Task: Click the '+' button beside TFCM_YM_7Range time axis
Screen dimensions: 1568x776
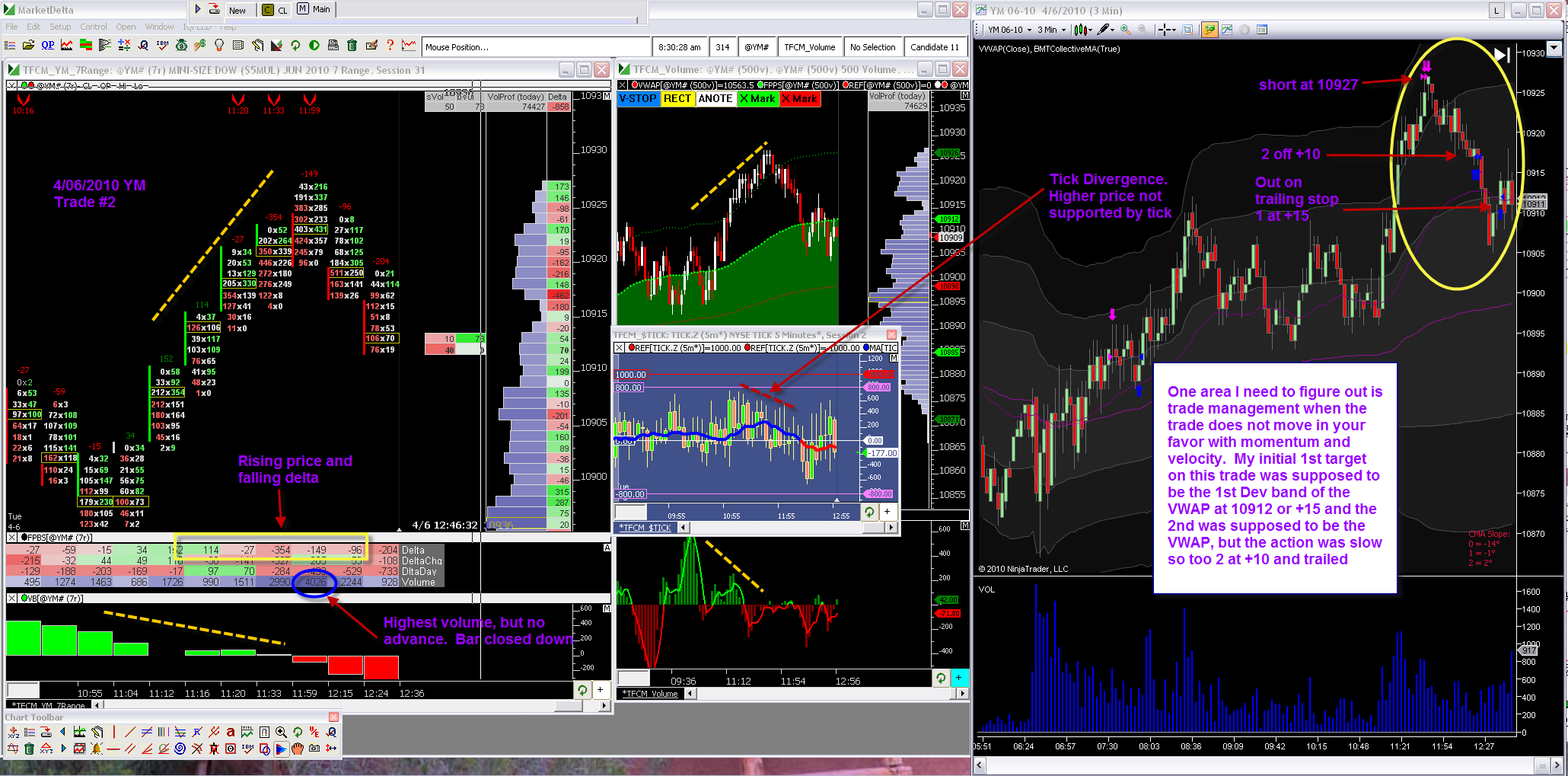Action: pyautogui.click(x=600, y=690)
